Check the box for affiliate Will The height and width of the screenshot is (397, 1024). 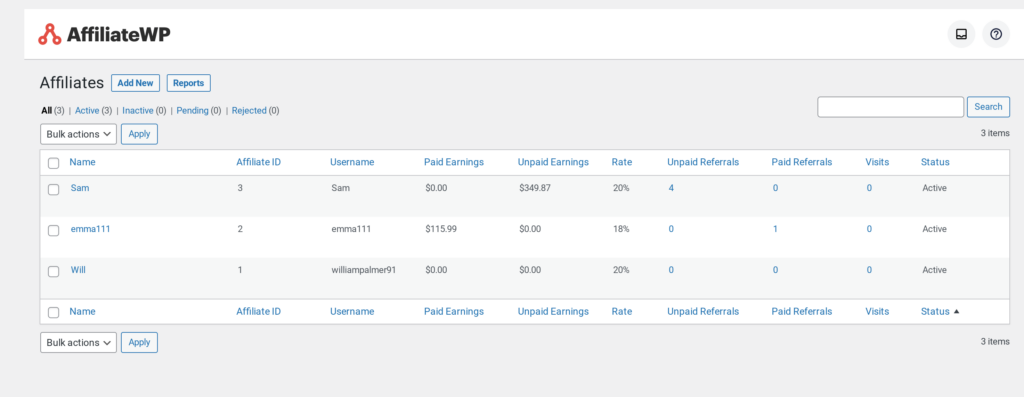click(54, 272)
